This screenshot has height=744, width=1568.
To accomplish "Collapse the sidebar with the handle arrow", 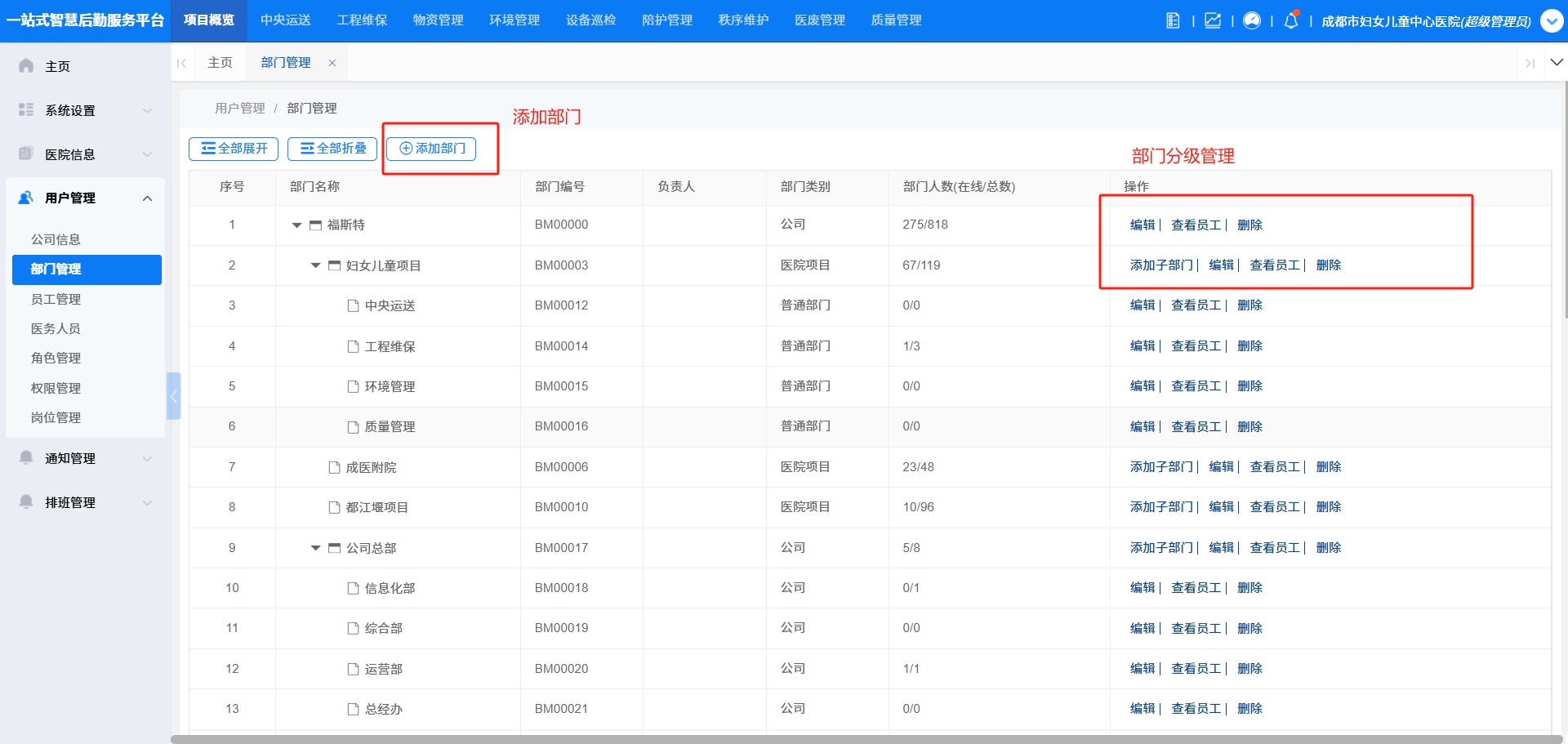I will 173,396.
